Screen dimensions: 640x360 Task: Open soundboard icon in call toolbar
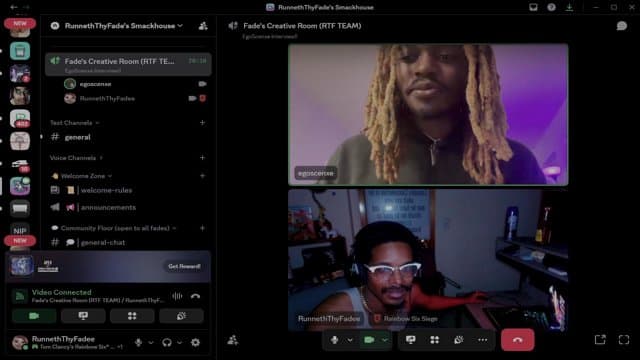pyautogui.click(x=459, y=340)
